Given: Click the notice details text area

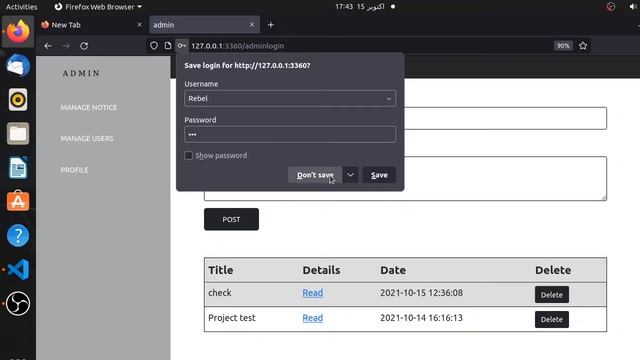Looking at the screenshot, I should (505, 178).
